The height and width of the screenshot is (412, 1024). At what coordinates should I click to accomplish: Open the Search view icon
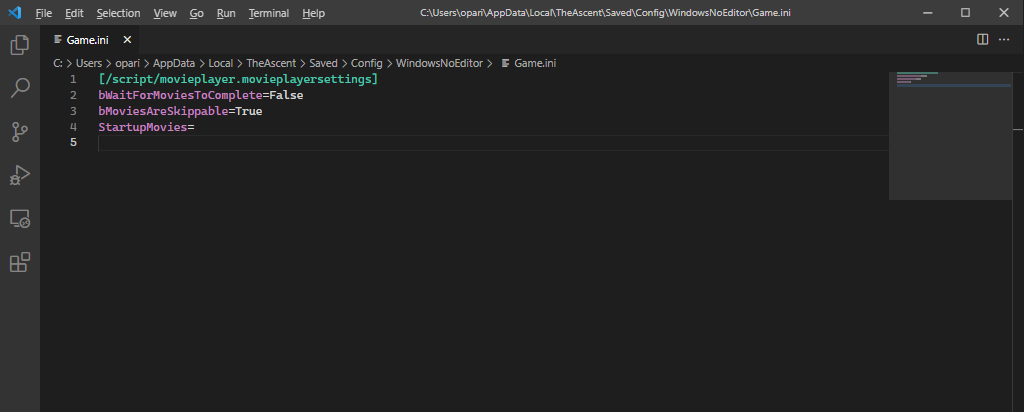point(19,89)
